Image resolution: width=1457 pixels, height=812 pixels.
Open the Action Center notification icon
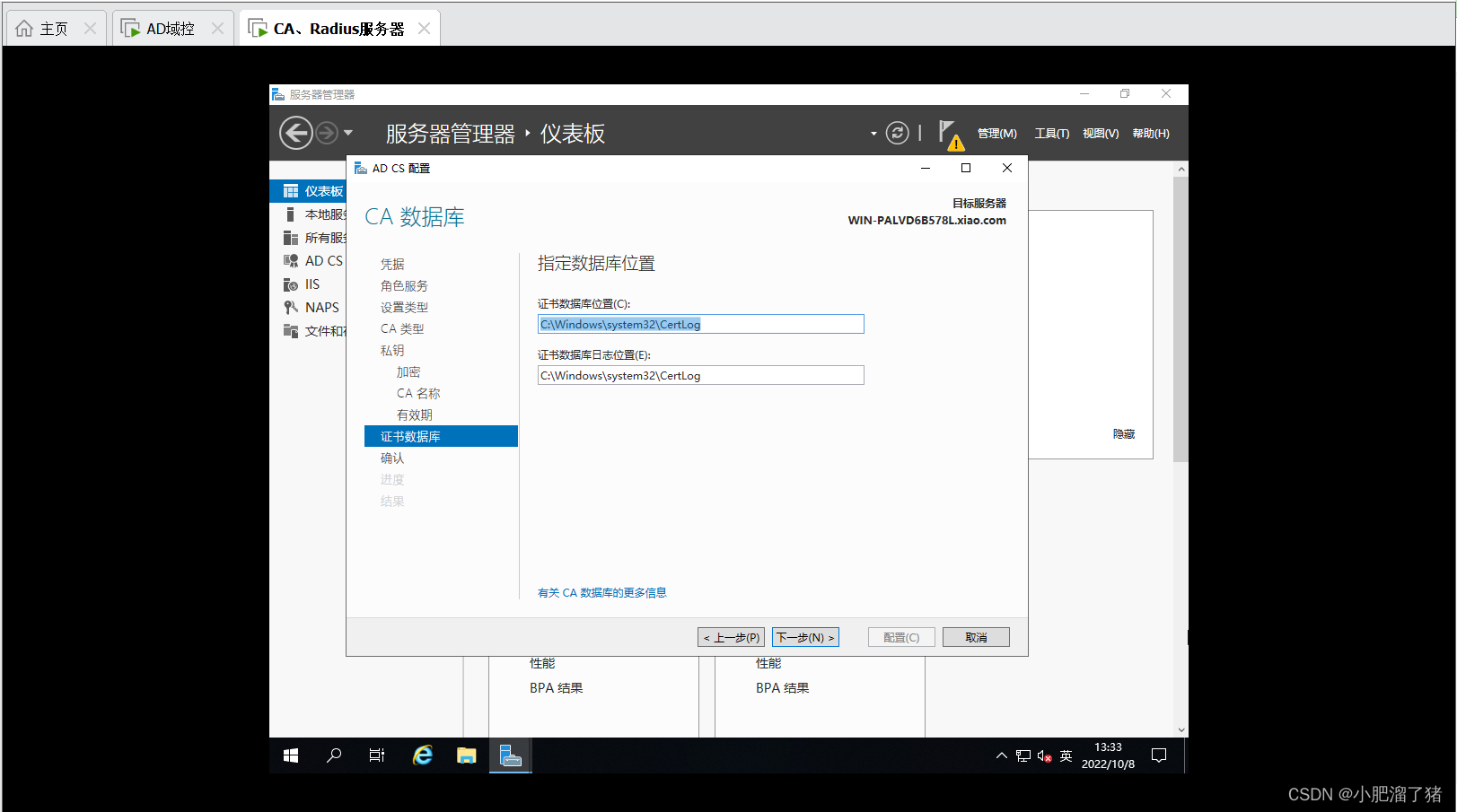pyautogui.click(x=1159, y=755)
